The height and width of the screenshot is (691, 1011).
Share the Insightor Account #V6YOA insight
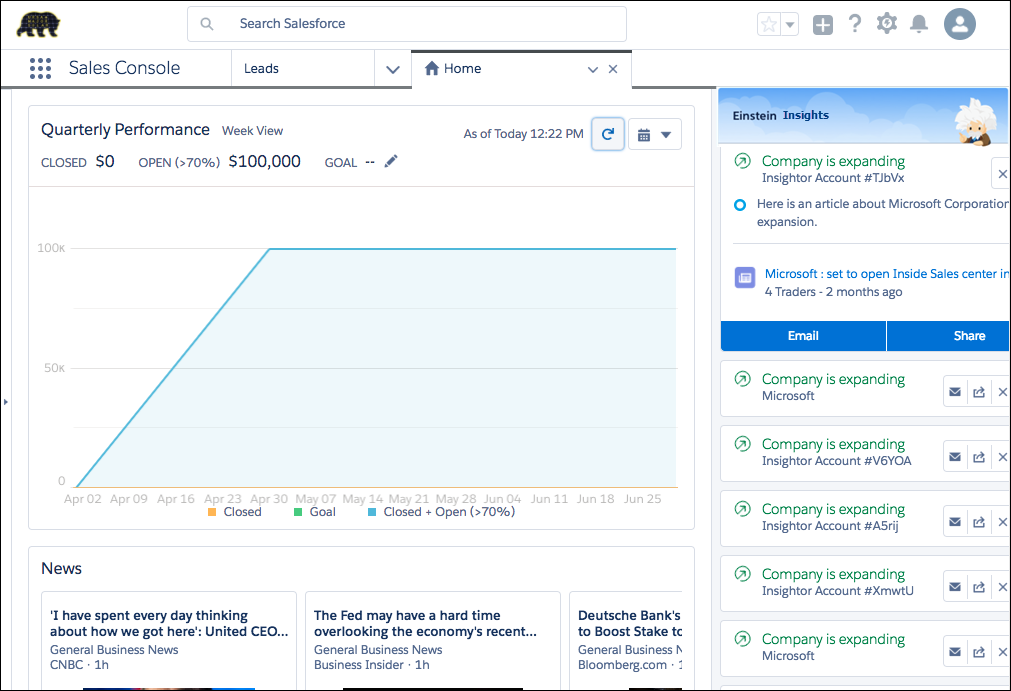pos(979,457)
